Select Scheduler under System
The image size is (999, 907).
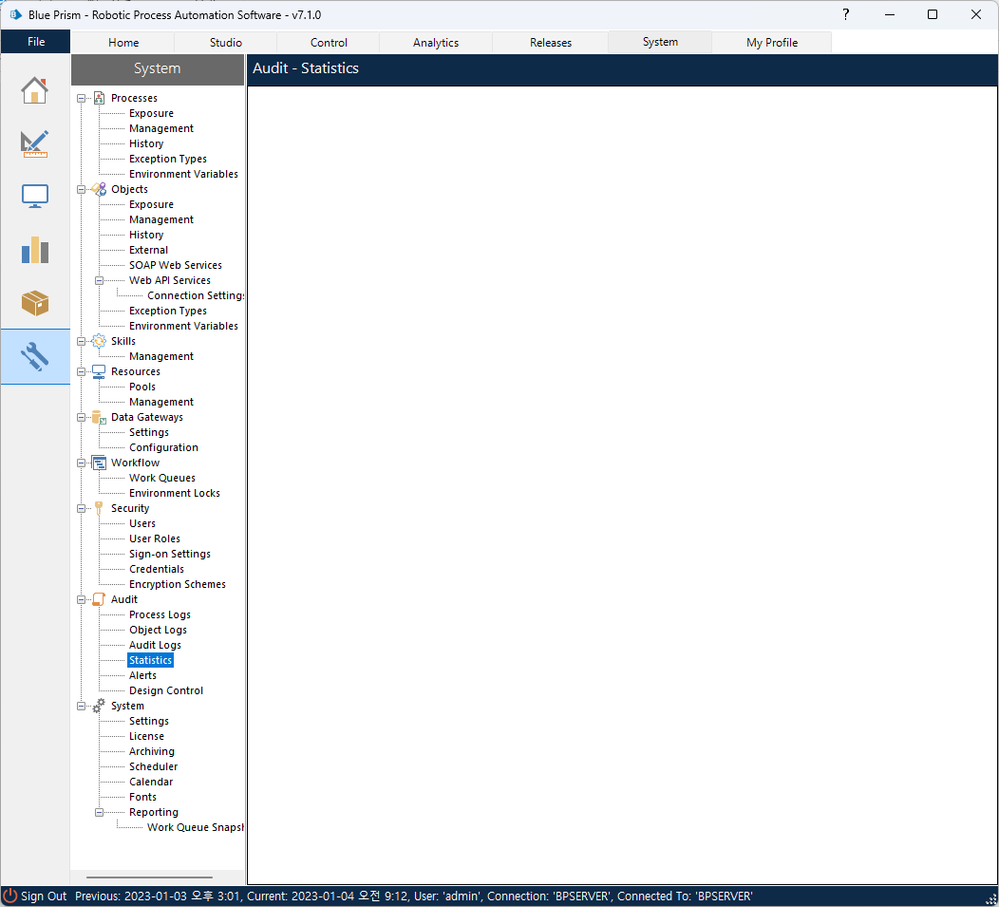(x=153, y=767)
